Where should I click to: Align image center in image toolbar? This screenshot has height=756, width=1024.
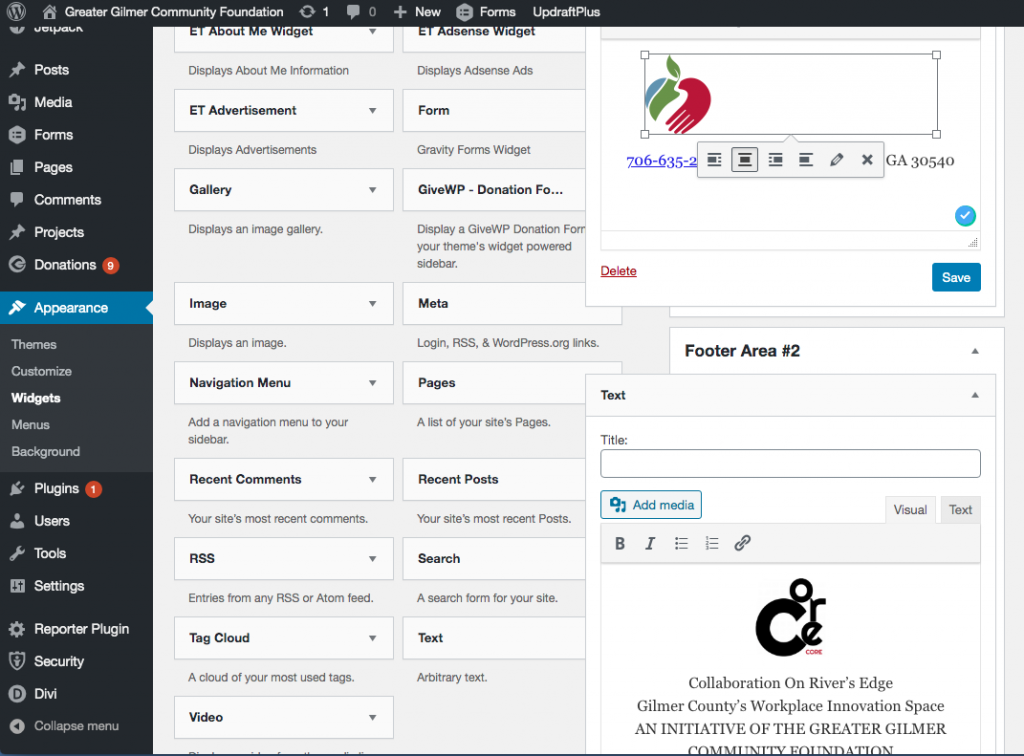click(744, 160)
